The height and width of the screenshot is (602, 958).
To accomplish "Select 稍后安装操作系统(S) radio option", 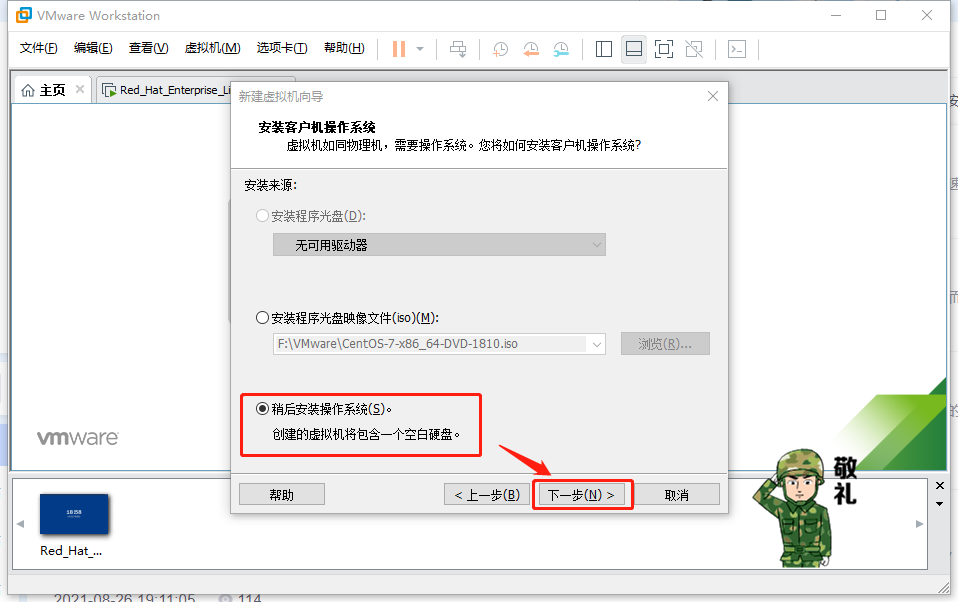I will coord(262,408).
